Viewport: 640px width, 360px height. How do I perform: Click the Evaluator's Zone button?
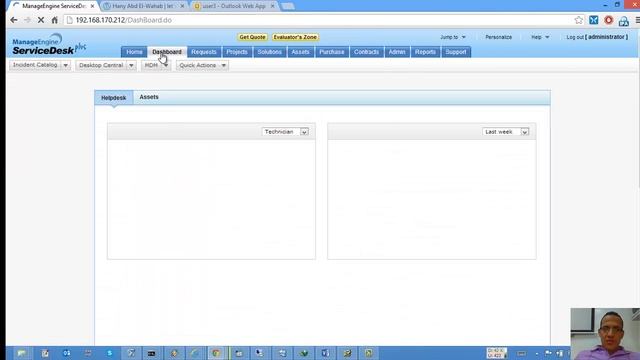(x=295, y=37)
